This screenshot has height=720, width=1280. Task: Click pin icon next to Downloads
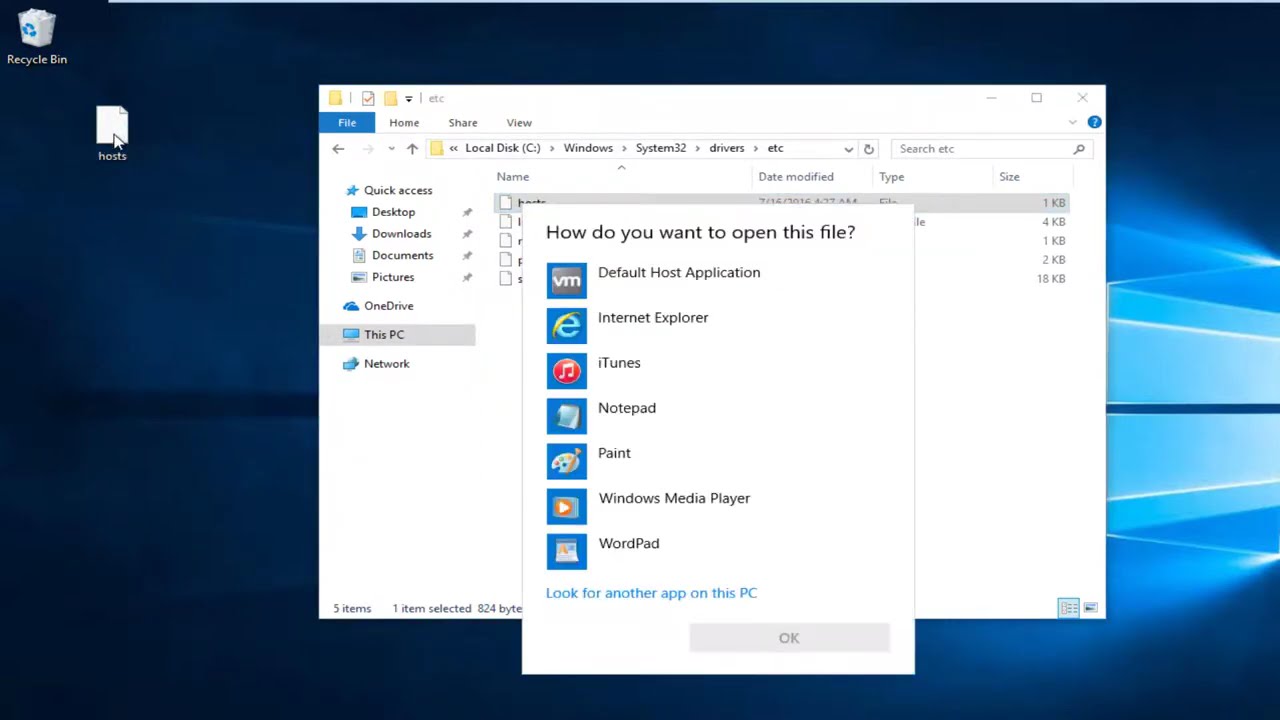[x=467, y=234]
